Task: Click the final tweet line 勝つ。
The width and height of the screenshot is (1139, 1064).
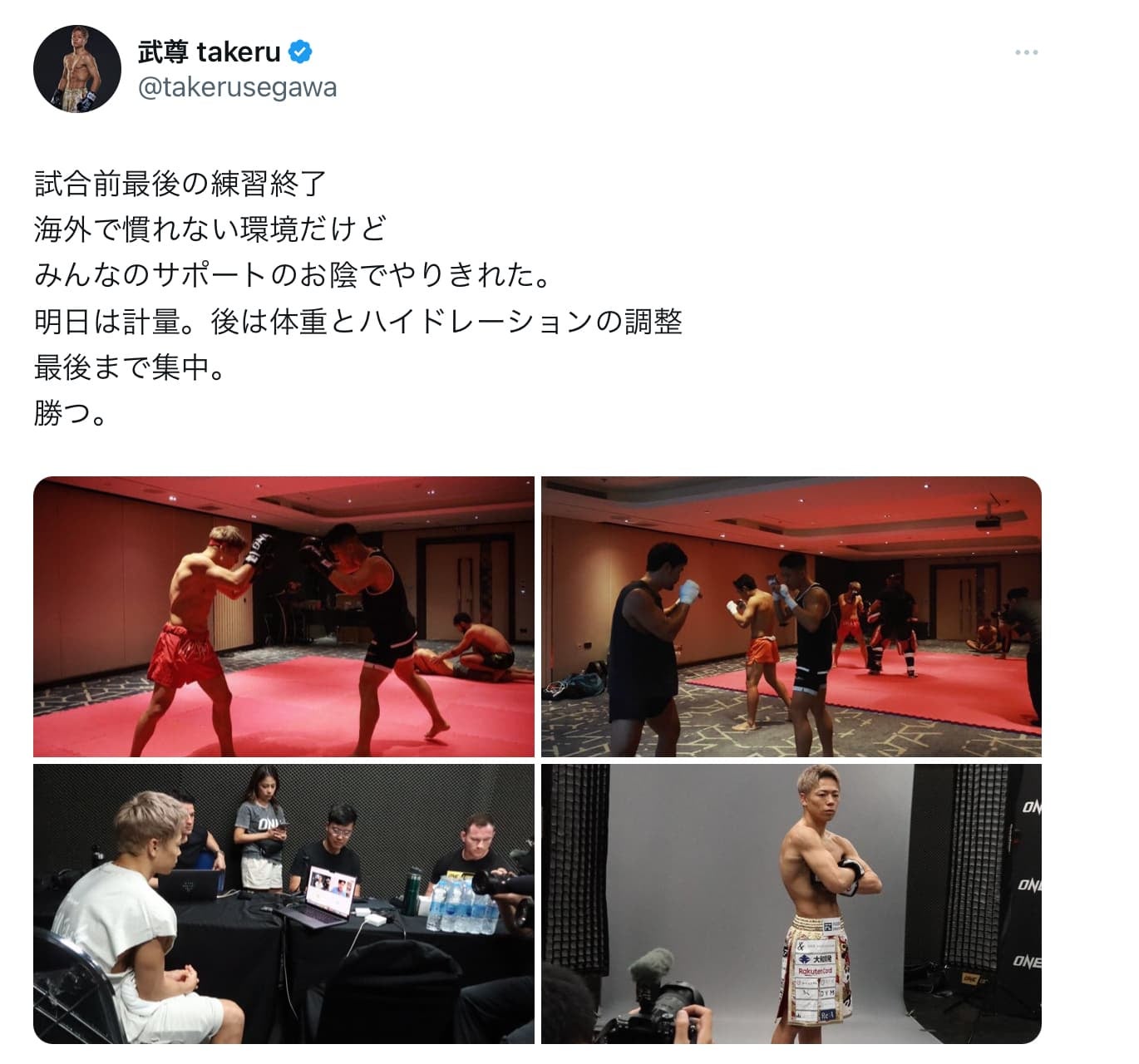Action: (71, 413)
